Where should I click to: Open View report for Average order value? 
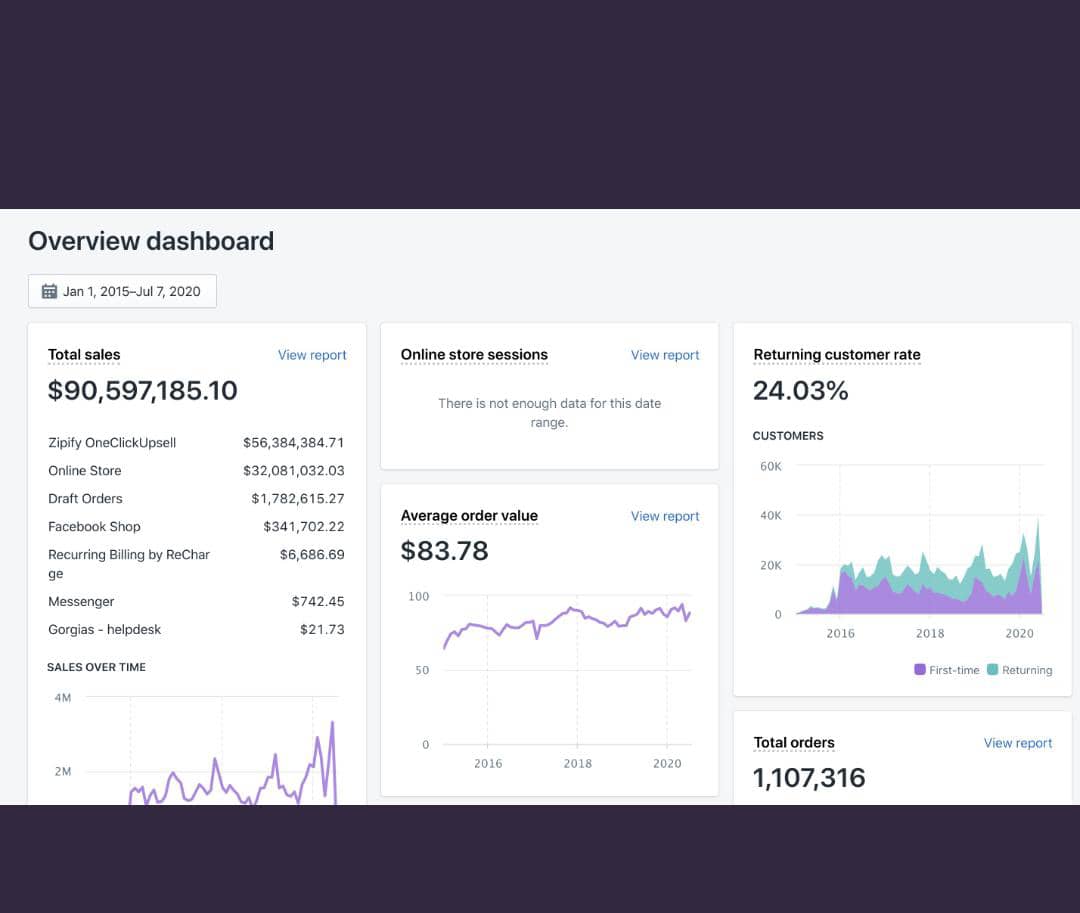[665, 516]
